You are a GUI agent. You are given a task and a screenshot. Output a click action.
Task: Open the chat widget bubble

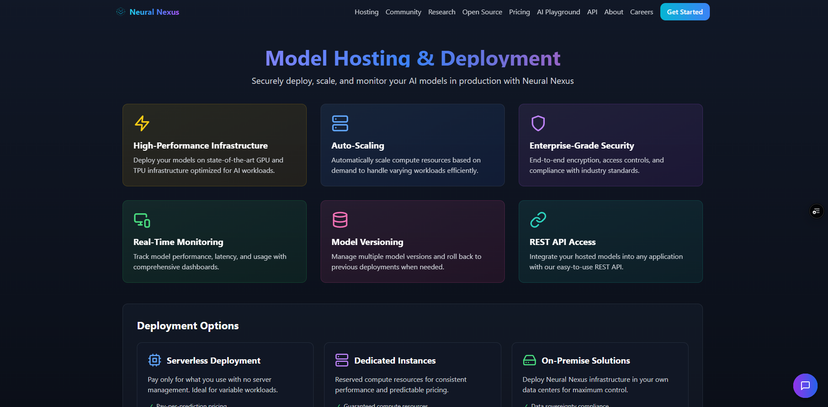(x=805, y=386)
